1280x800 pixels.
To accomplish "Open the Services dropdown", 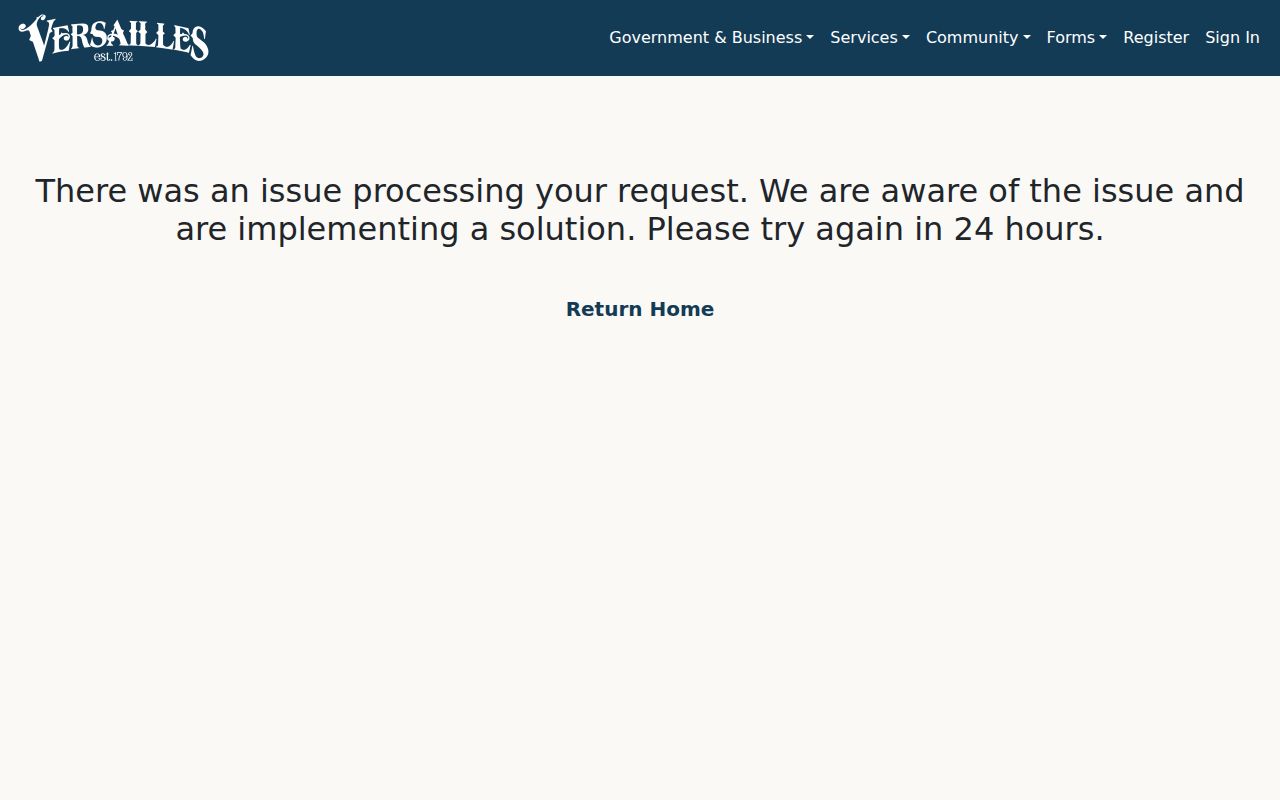I will pos(870,37).
